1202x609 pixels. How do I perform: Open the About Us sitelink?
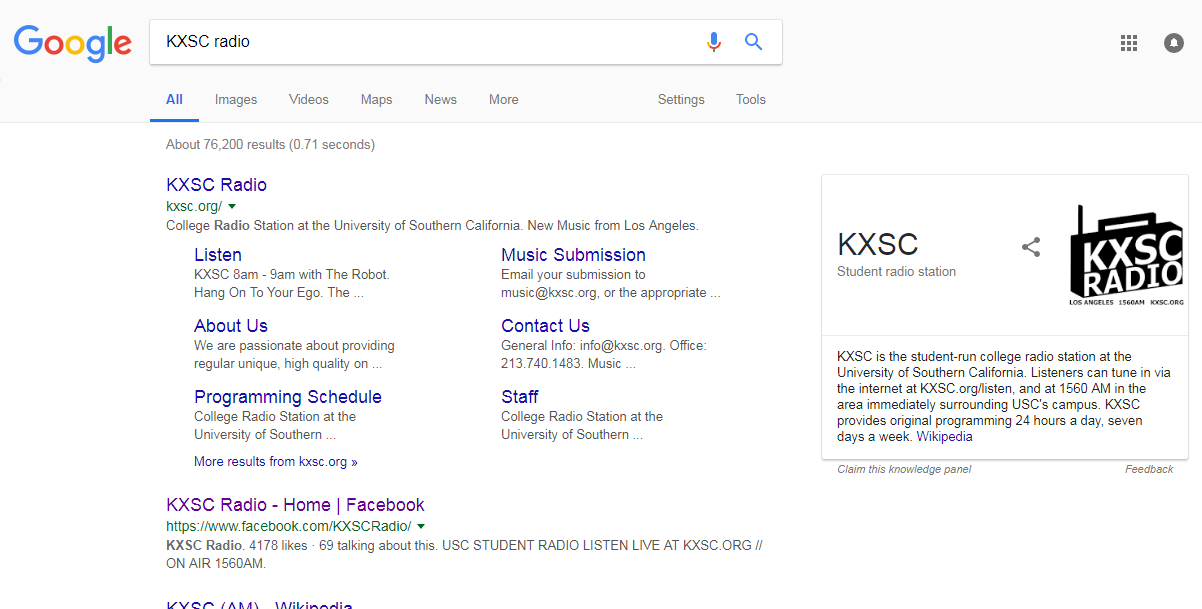click(231, 326)
